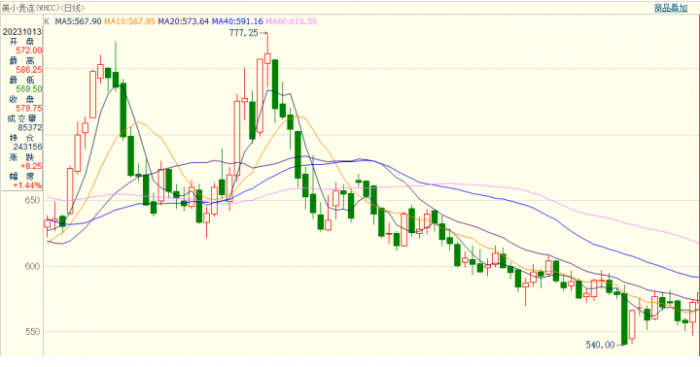This screenshot has height=367, width=700.
Task: Click the 最高 value 586.25
Action: [29, 70]
